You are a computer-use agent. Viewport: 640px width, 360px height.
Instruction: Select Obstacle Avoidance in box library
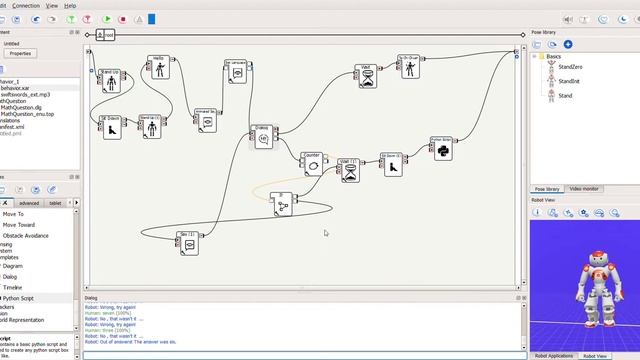(25, 236)
